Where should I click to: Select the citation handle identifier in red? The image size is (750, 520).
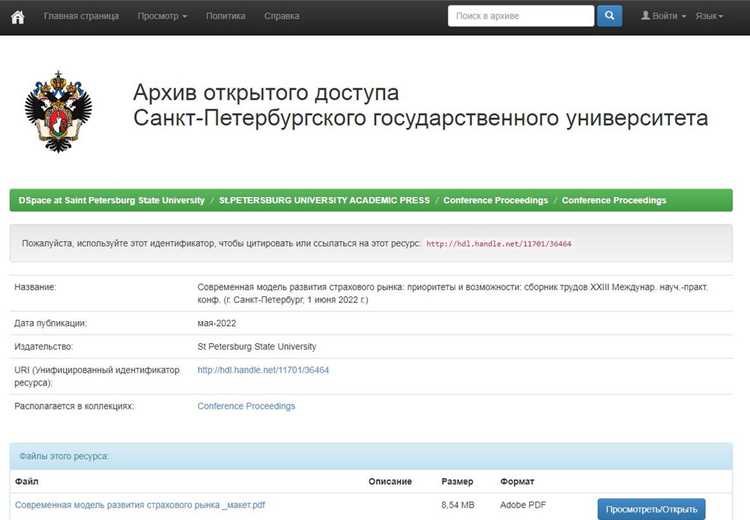pos(498,243)
